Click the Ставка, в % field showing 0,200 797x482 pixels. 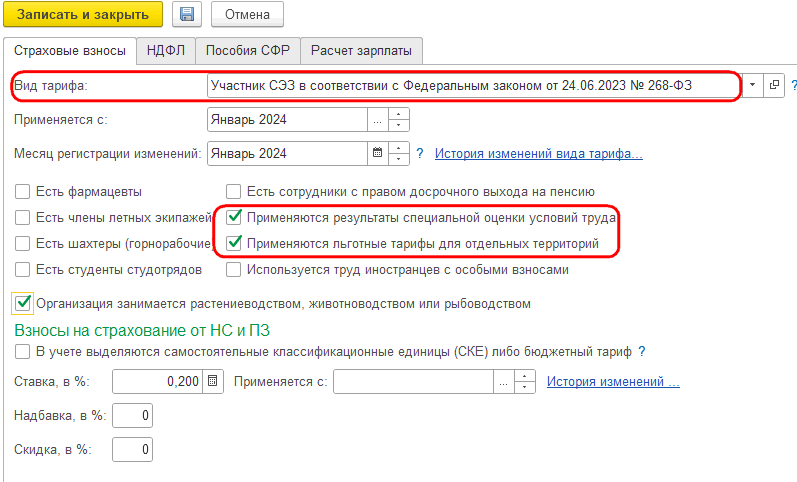[x=158, y=381]
